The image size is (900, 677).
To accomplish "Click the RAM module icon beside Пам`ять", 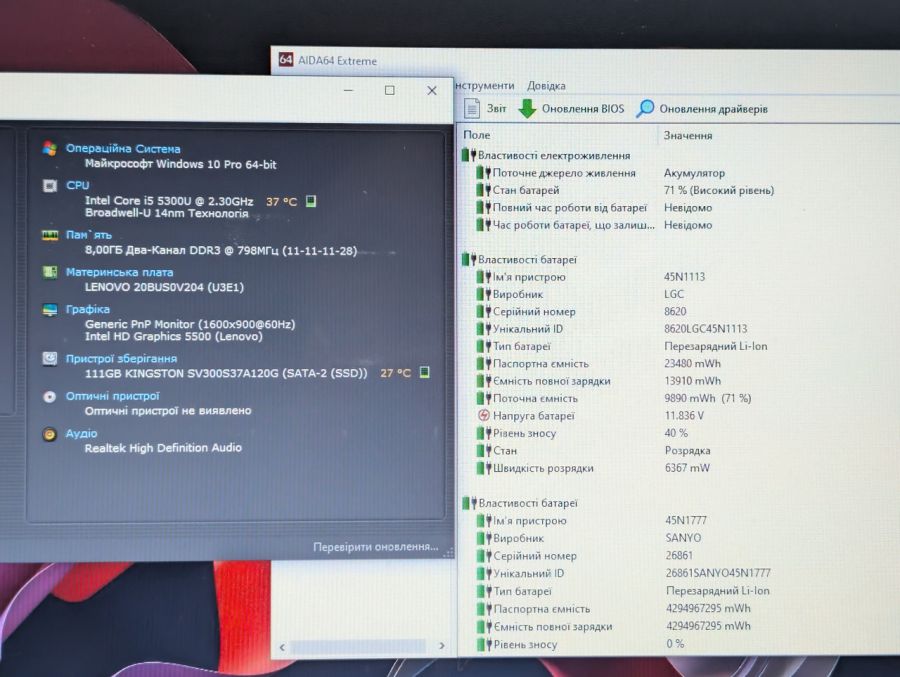I will click(50, 235).
